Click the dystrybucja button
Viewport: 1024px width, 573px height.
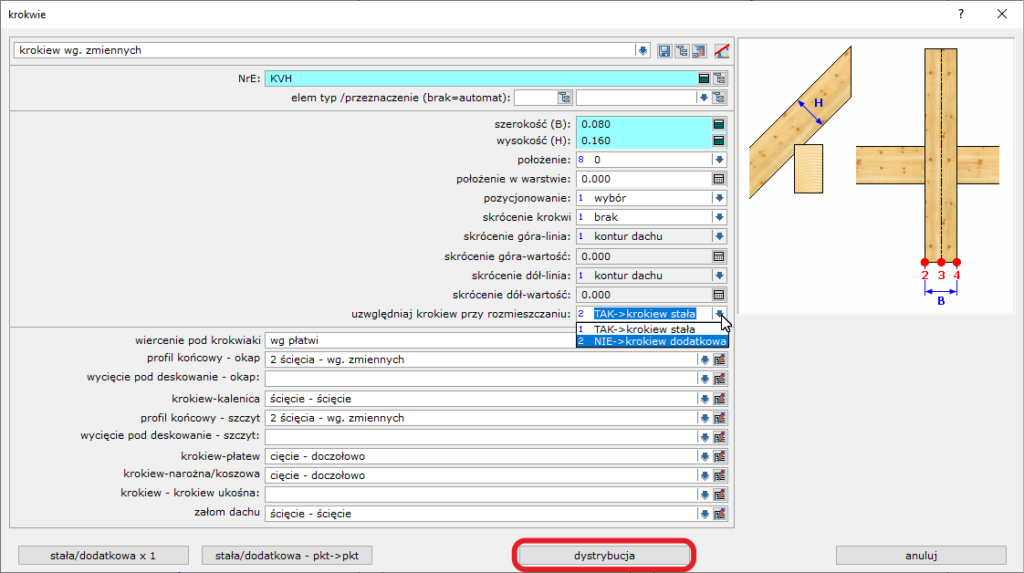point(604,555)
